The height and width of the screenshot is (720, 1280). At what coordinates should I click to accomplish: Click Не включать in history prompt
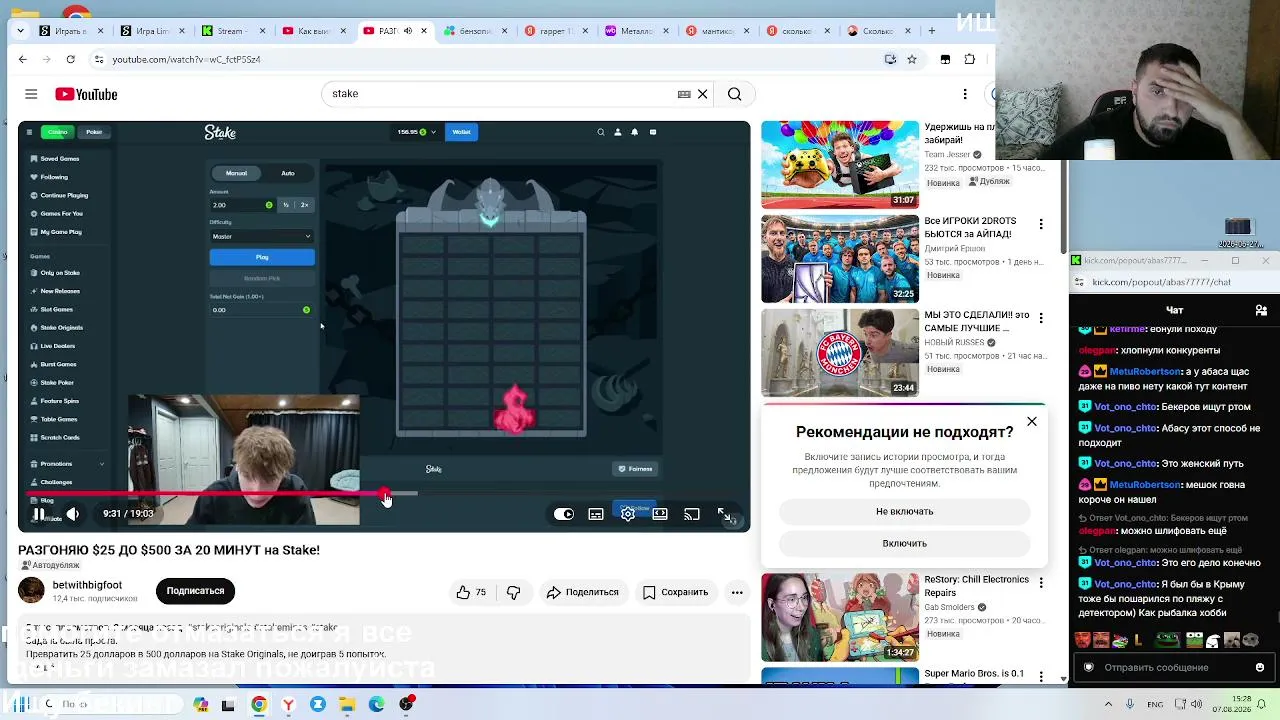(x=905, y=511)
